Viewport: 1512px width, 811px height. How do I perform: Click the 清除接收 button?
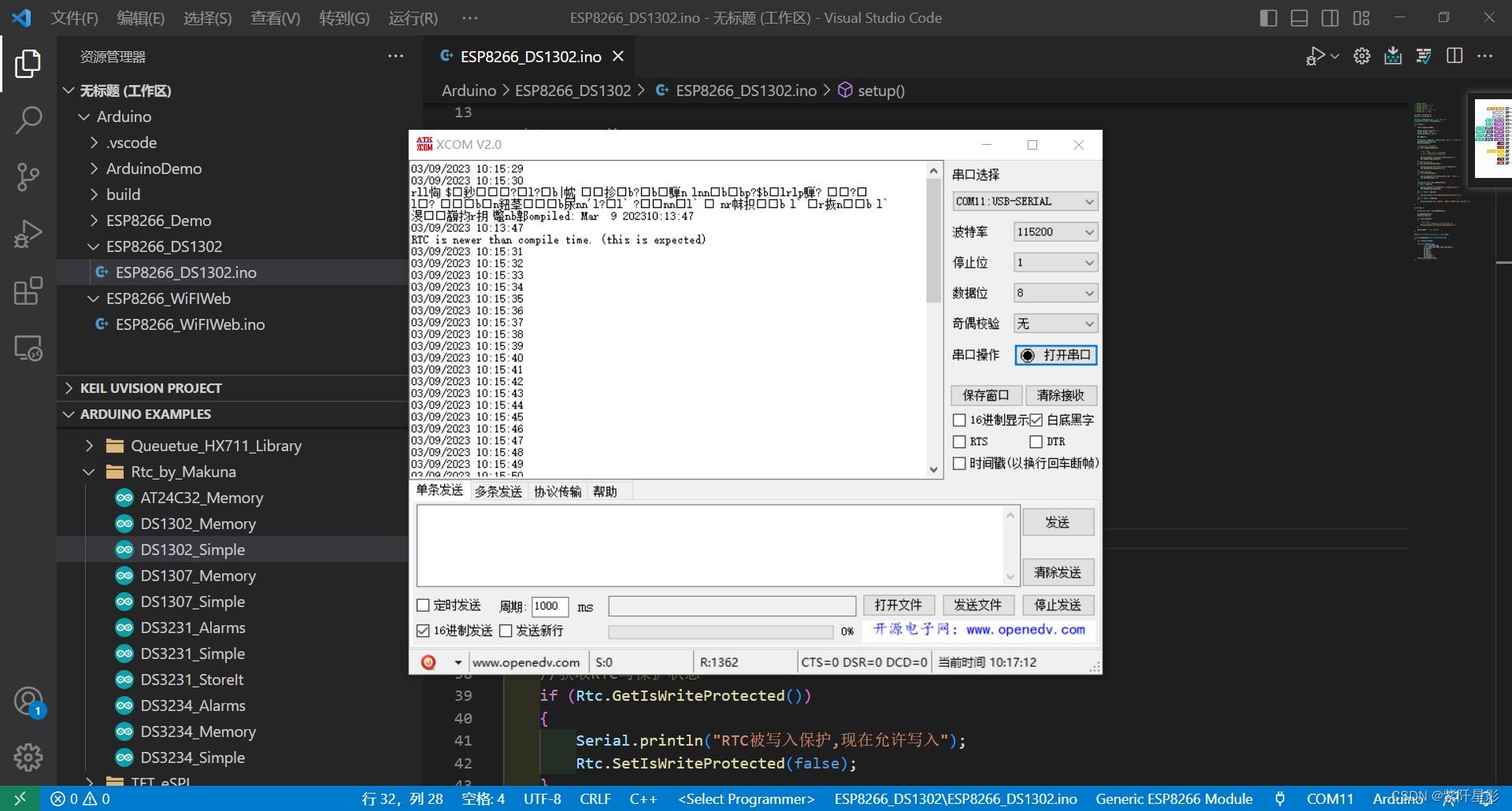click(1061, 394)
